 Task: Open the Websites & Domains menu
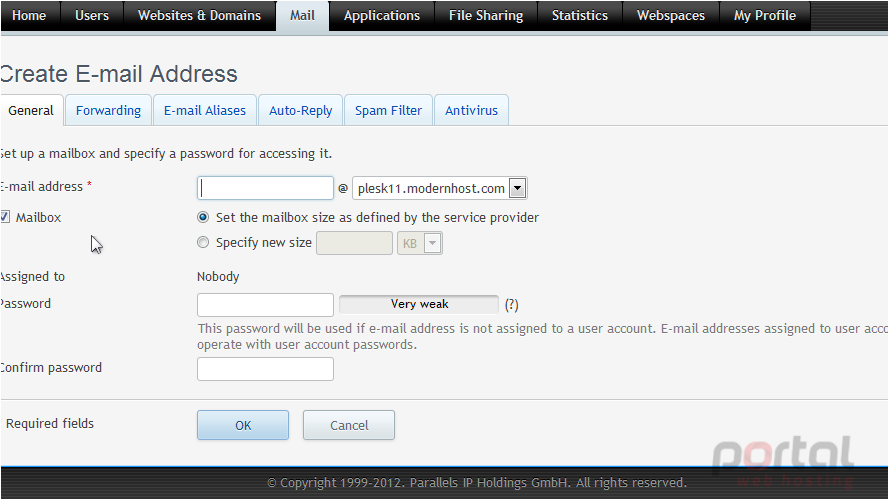tap(200, 16)
